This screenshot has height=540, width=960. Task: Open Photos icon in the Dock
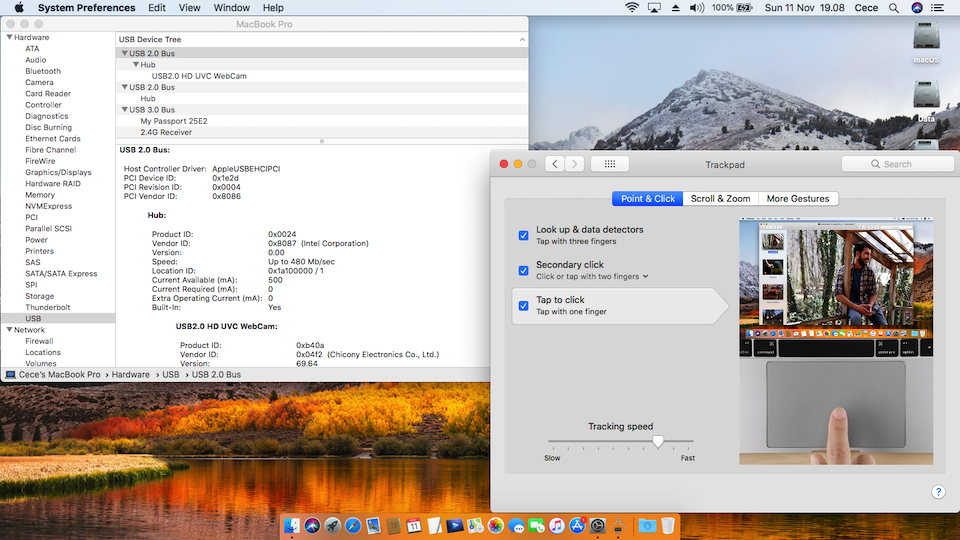[x=495, y=525]
